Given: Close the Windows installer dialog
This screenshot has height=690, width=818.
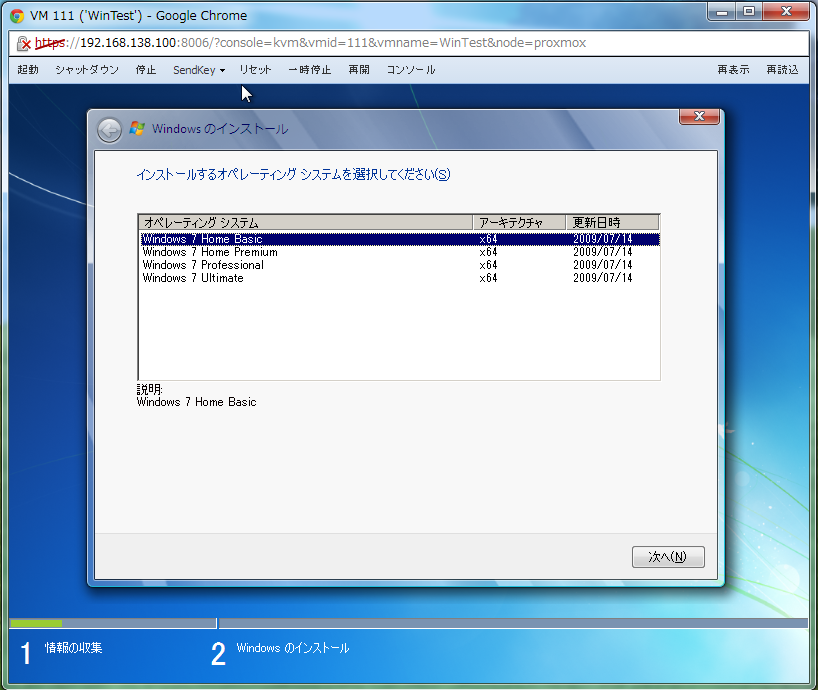Looking at the screenshot, I should pos(699,116).
